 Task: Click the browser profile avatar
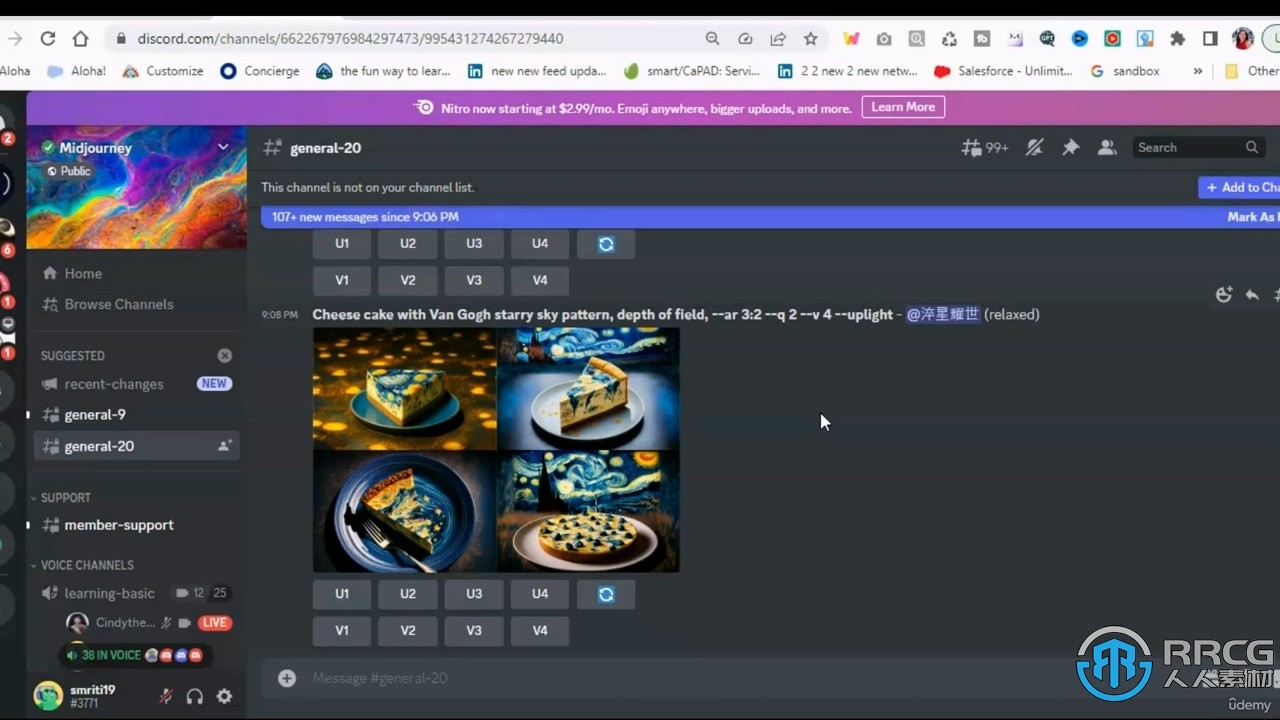1243,39
